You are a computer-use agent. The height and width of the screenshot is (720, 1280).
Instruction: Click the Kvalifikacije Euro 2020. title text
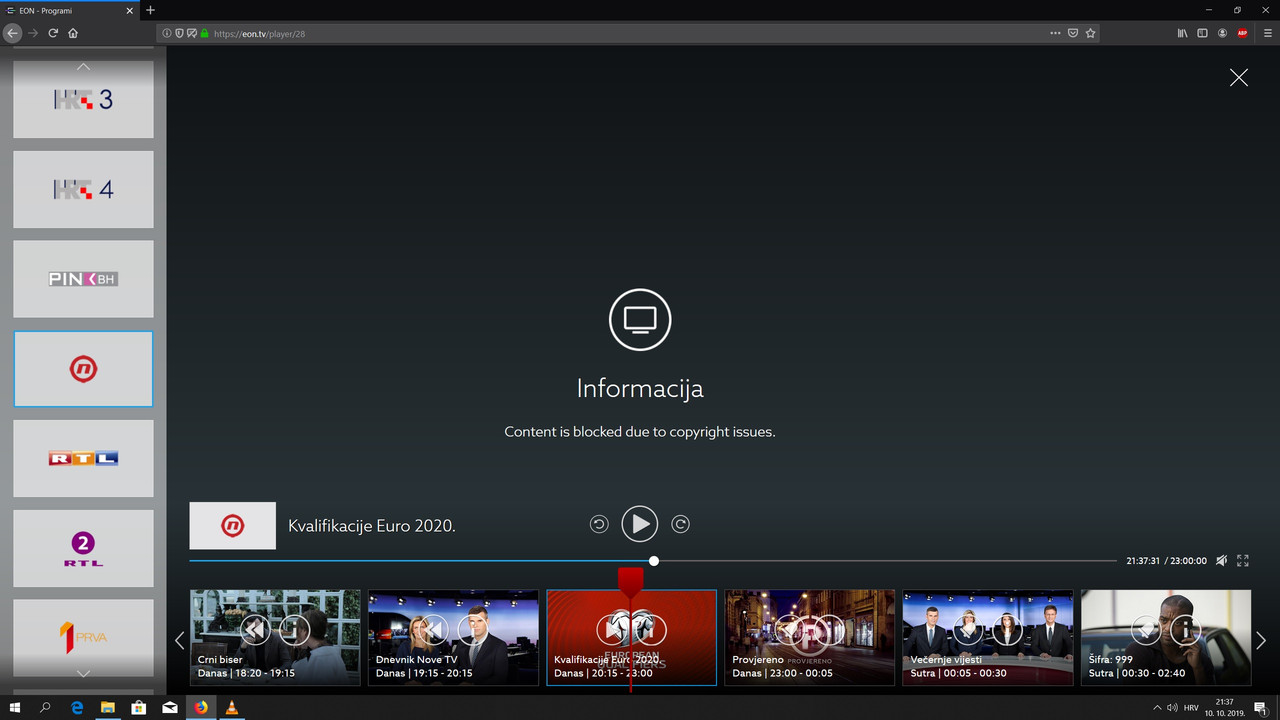(x=372, y=525)
